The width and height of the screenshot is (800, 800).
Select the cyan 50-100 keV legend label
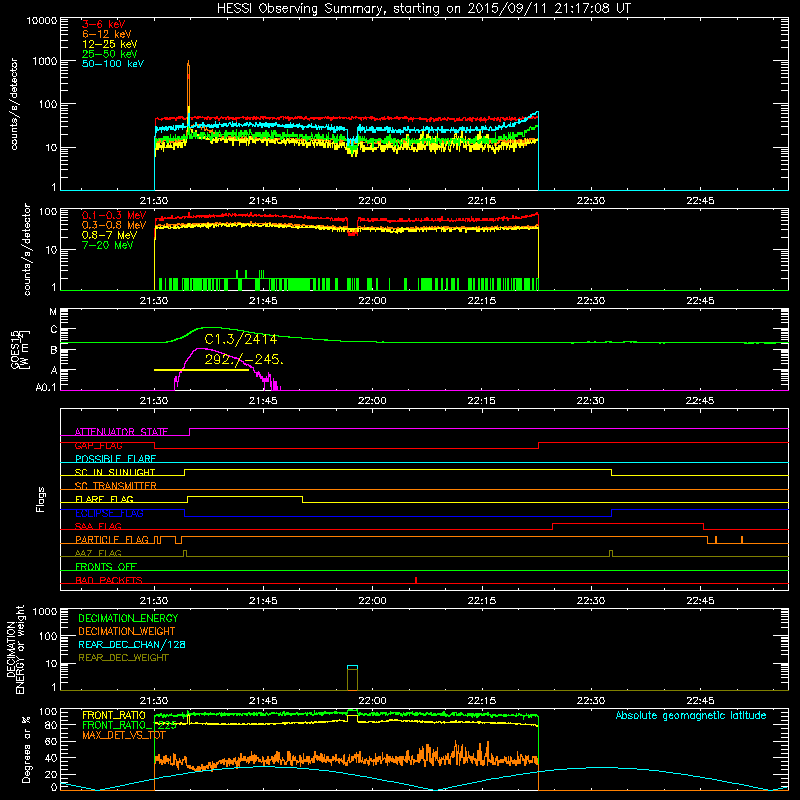tap(113, 64)
